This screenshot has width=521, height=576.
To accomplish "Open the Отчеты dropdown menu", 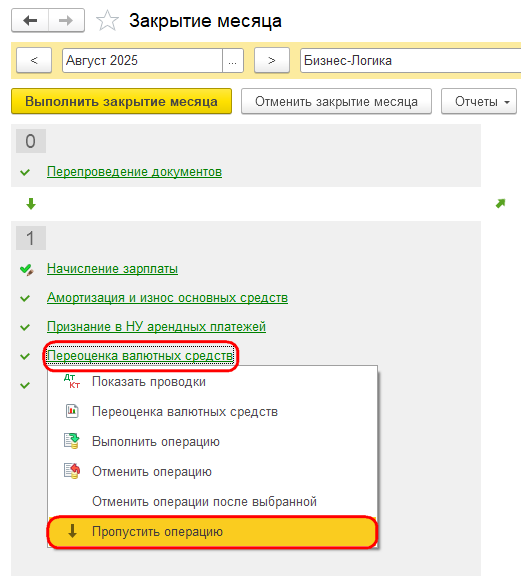I will (479, 101).
